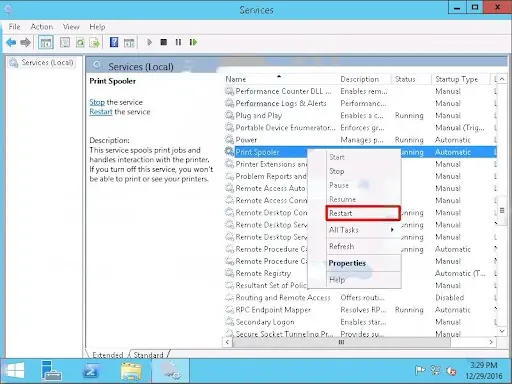Click the Stop the service link
This screenshot has height=384, width=512.
tap(97, 102)
